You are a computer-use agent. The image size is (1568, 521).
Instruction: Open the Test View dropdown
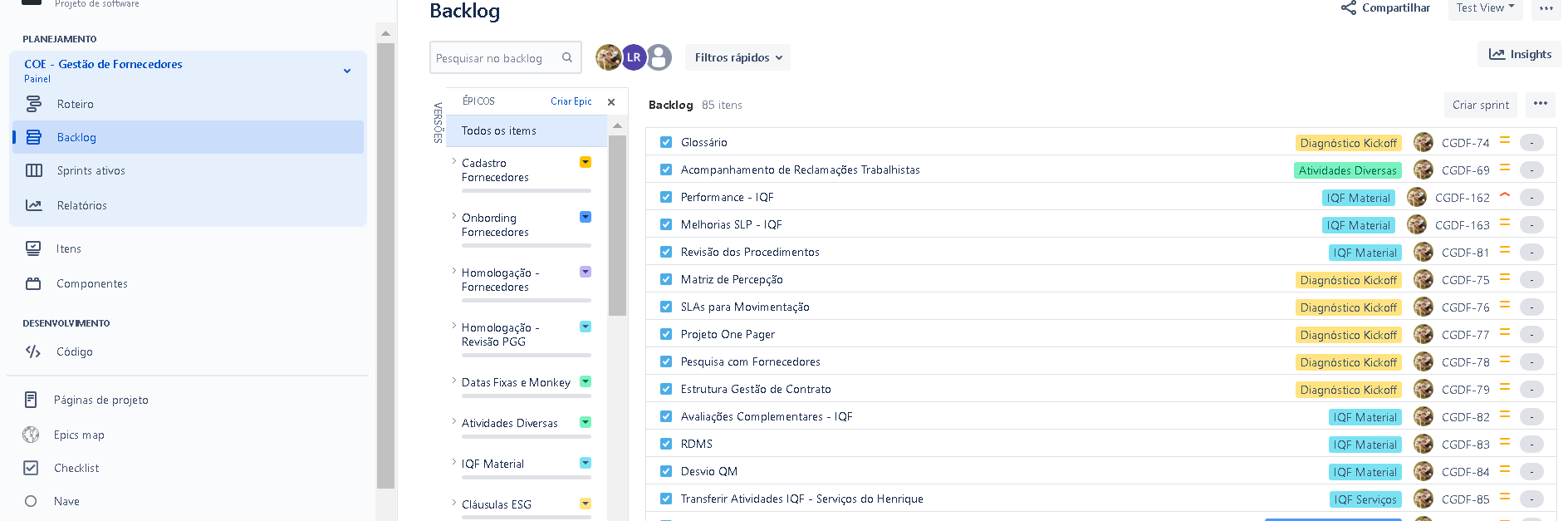1485,8
